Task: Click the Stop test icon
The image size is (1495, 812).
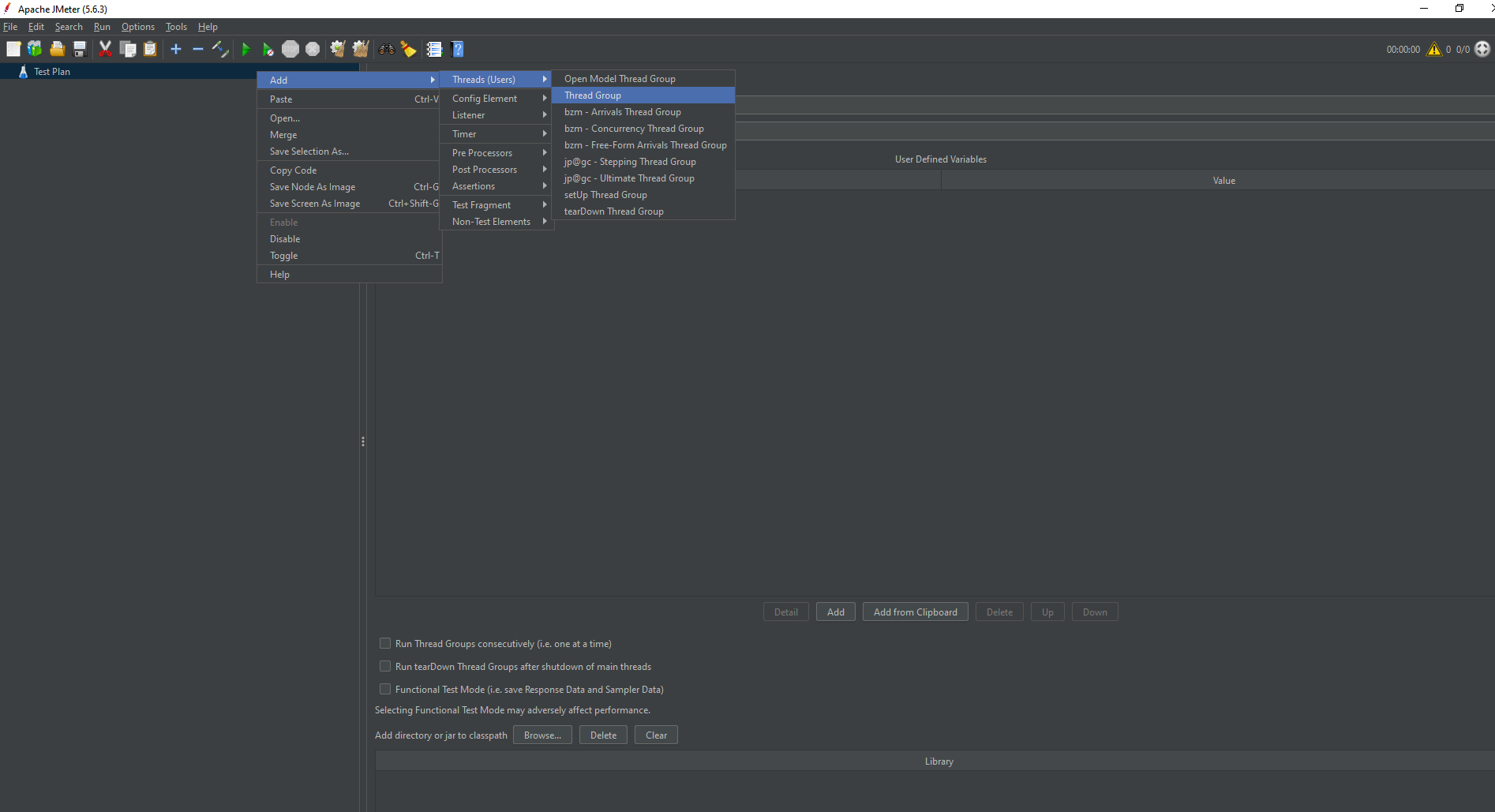Action: pyautogui.click(x=290, y=49)
